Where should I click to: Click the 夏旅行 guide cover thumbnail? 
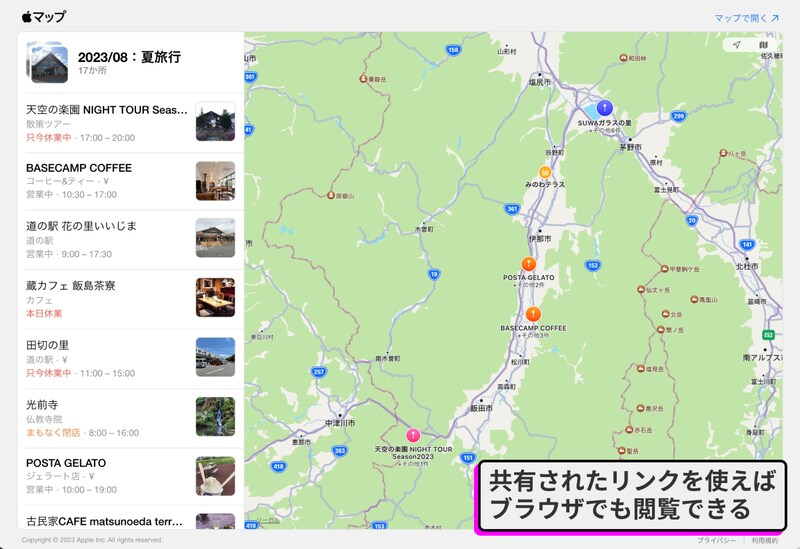[x=47, y=62]
